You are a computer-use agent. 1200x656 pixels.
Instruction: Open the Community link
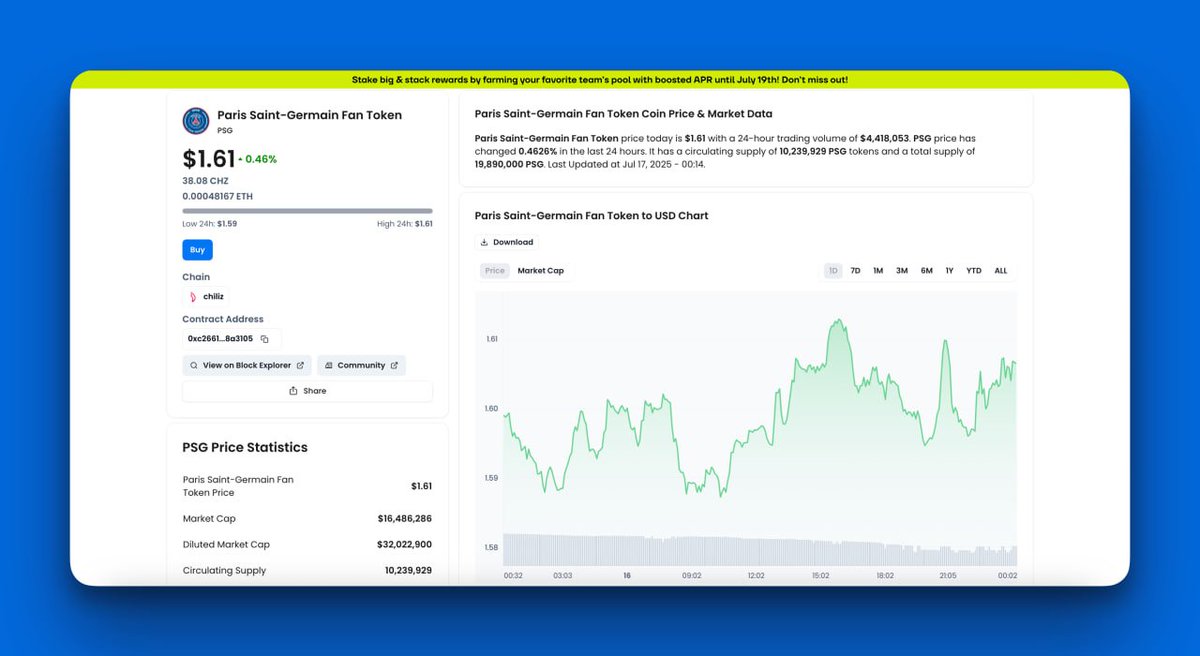(361, 365)
